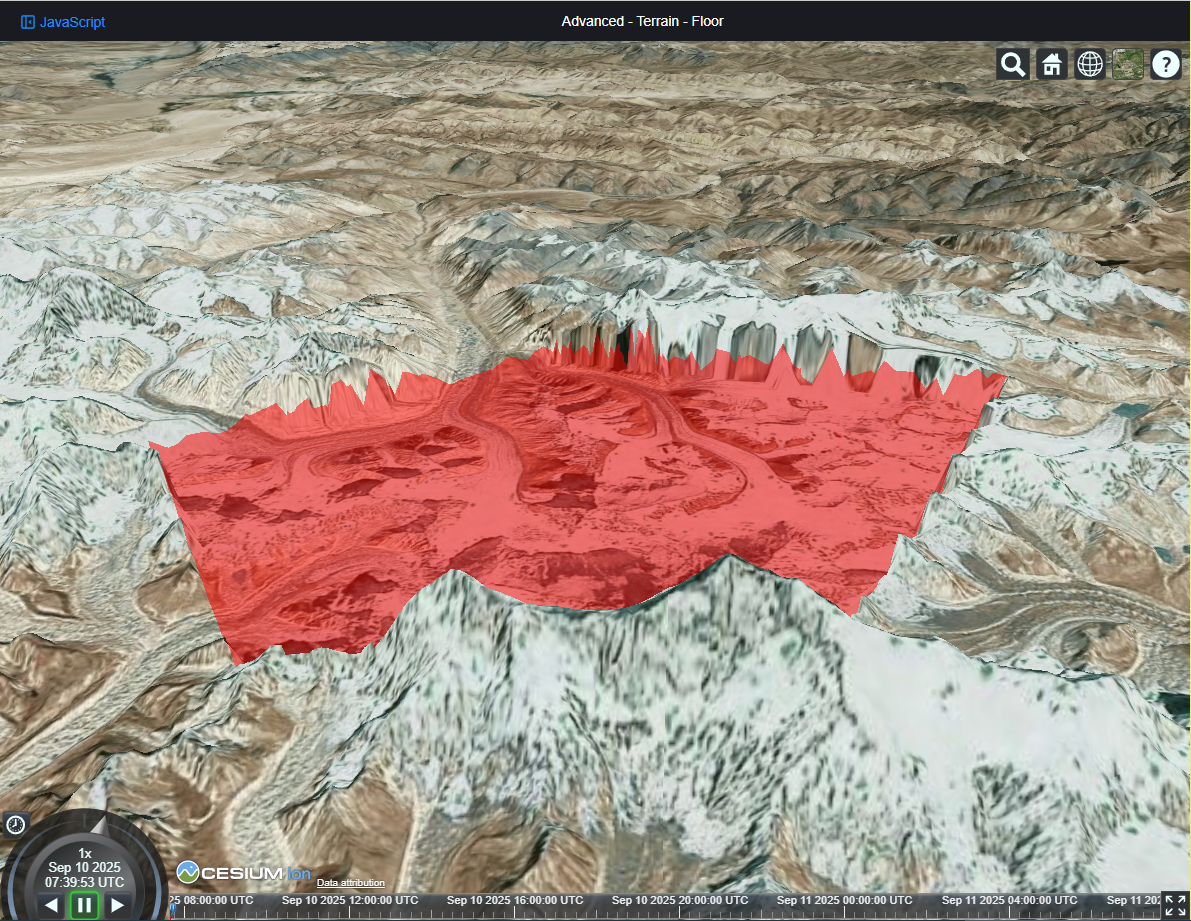Image resolution: width=1191 pixels, height=921 pixels.
Task: Open the Data attribution link
Action: [350, 882]
